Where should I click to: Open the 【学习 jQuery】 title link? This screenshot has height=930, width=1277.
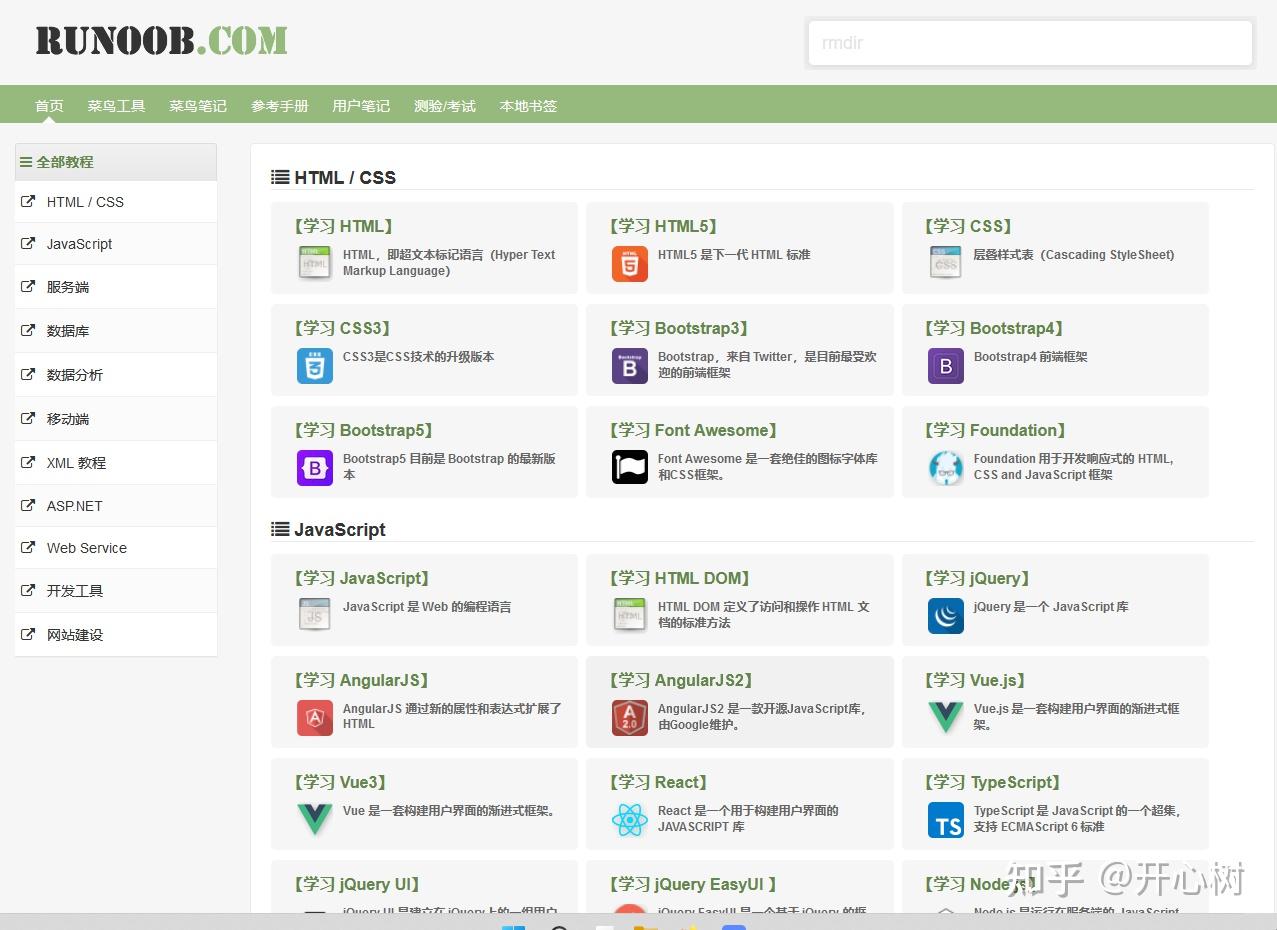977,578
